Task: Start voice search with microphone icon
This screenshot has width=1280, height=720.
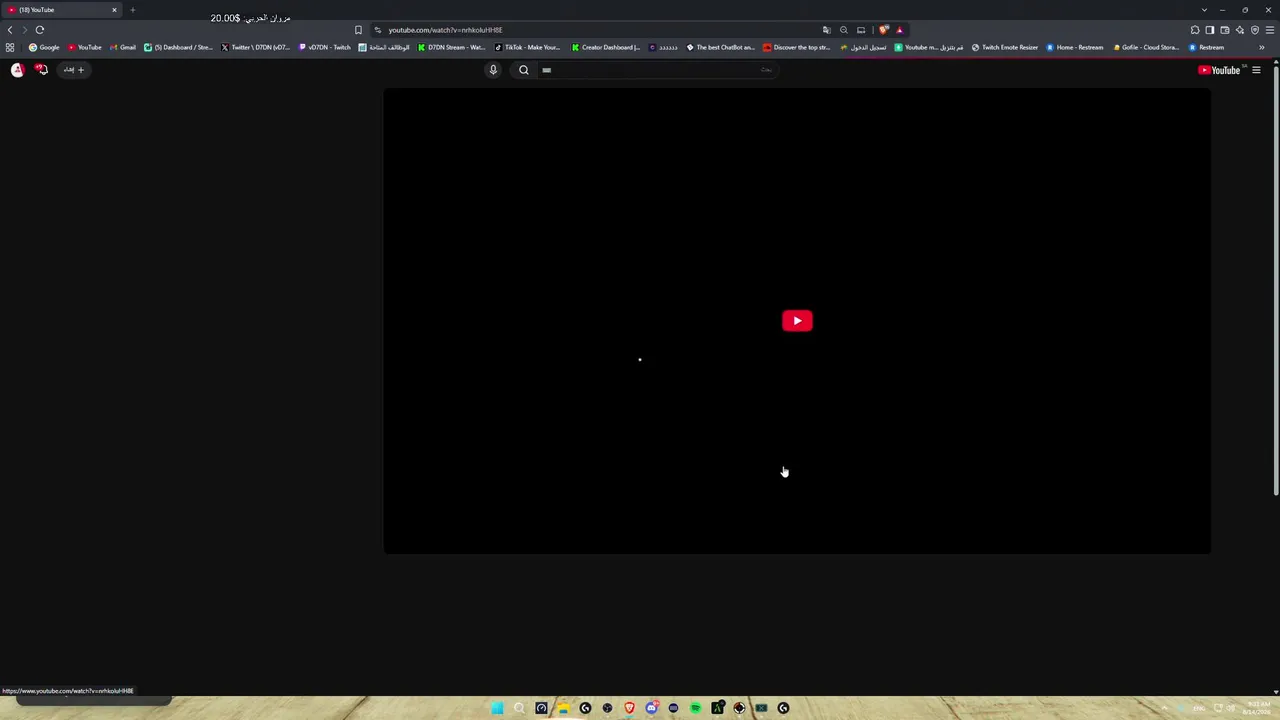Action: (493, 70)
